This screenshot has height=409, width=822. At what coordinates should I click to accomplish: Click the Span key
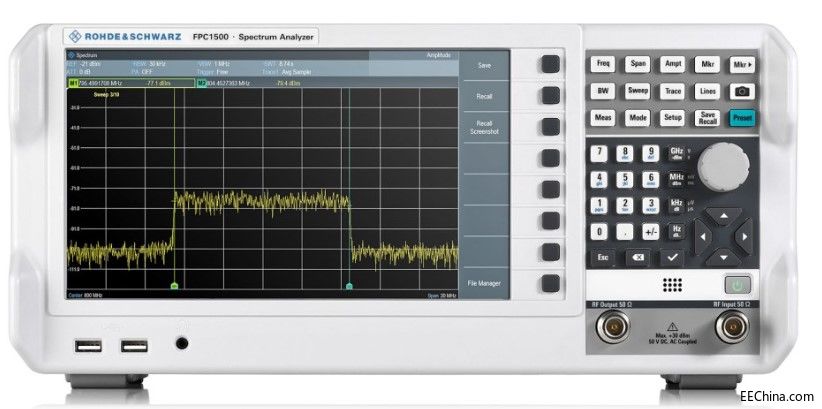[637, 64]
